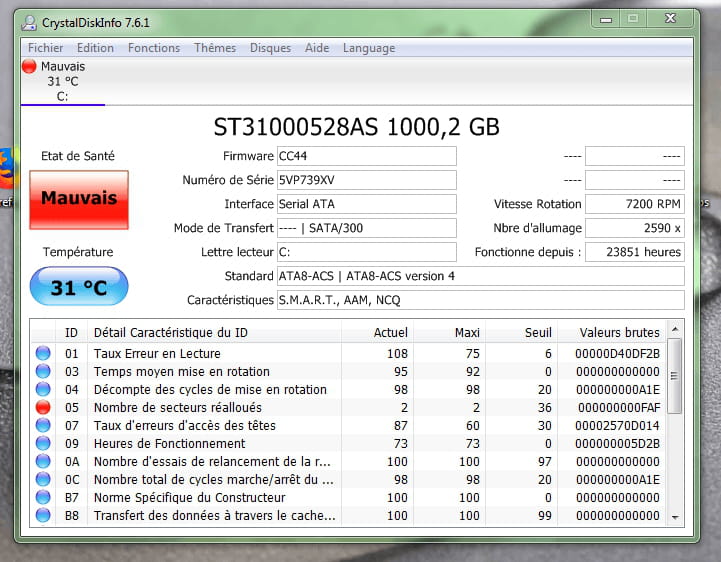Click the blue status dot for row 07

pyautogui.click(x=43, y=425)
